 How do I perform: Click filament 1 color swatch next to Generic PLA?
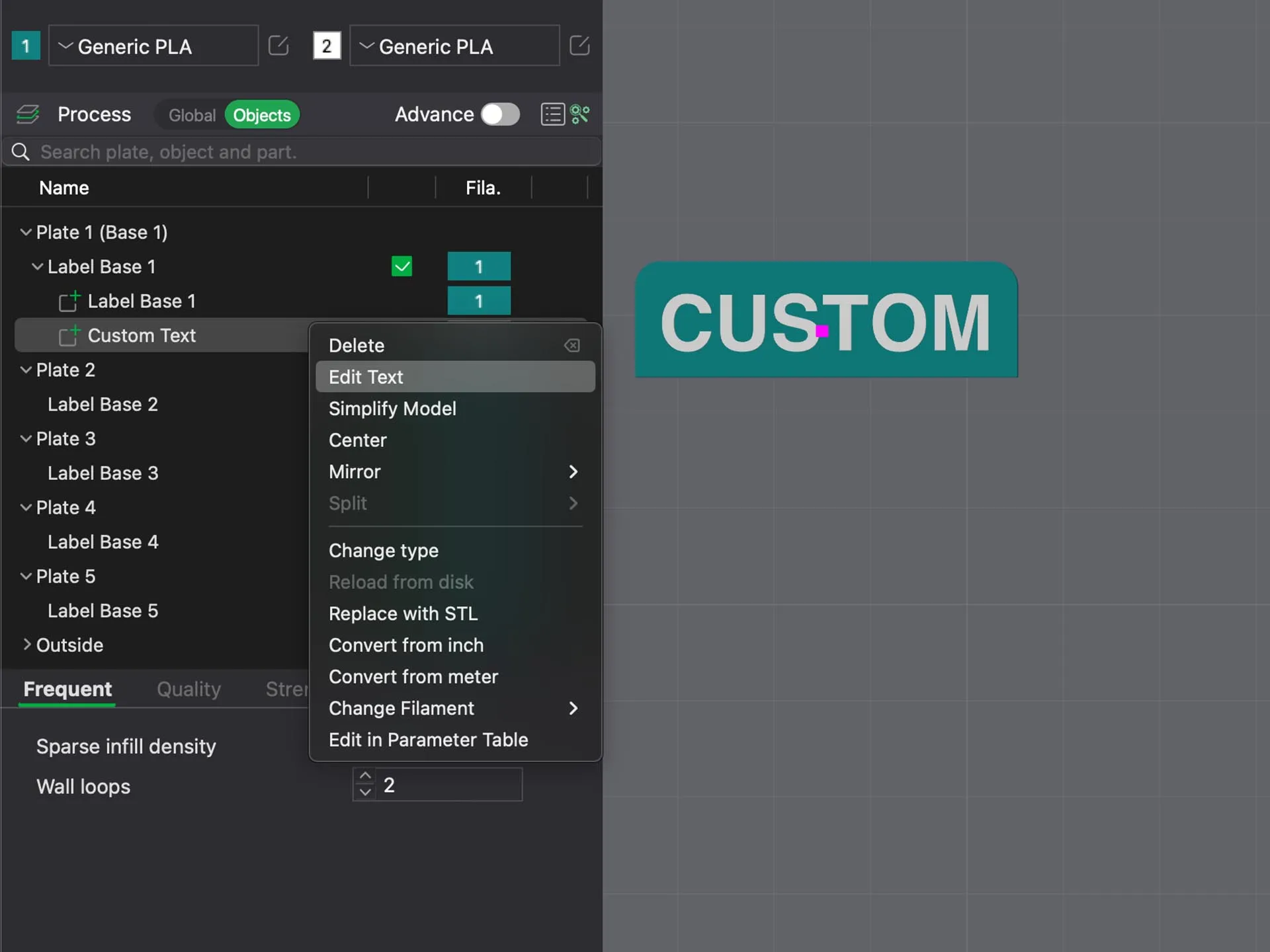[26, 46]
